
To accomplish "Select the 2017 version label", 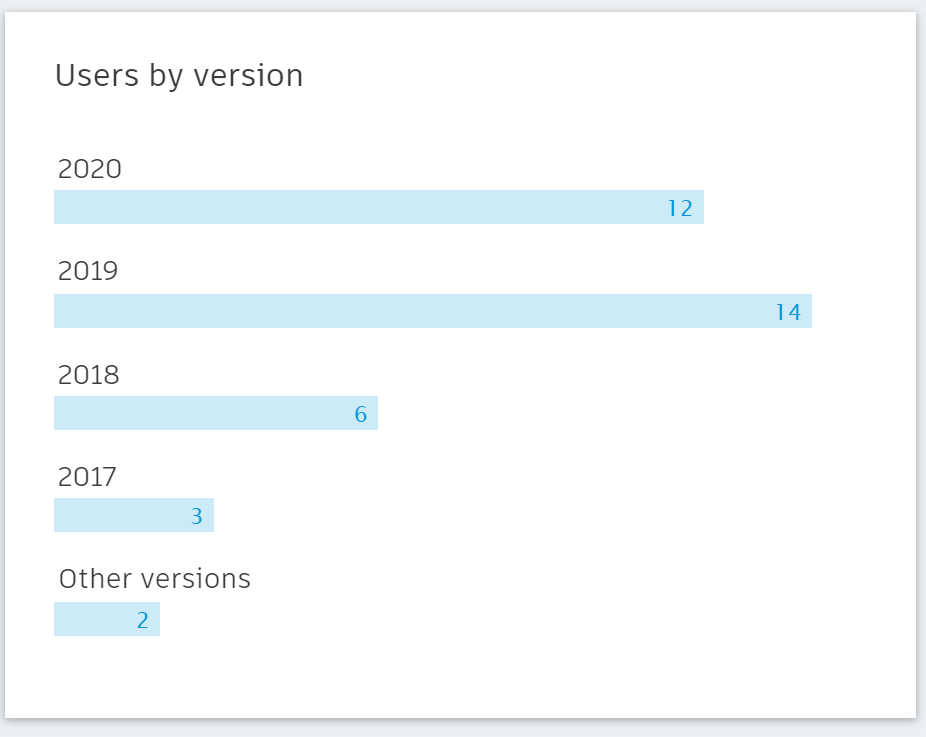I will (87, 477).
